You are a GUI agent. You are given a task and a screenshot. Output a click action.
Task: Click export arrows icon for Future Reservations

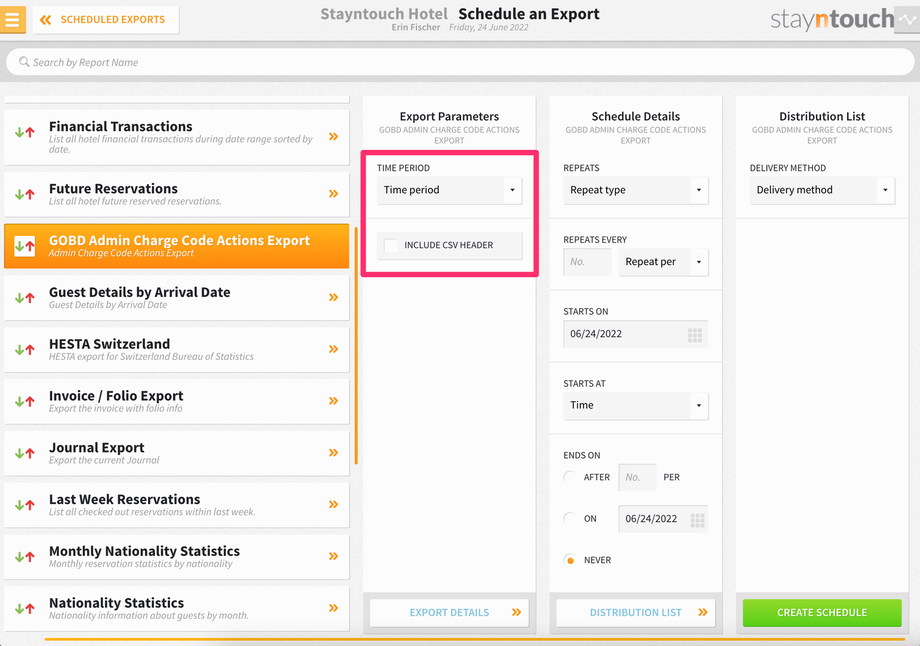tap(25, 194)
